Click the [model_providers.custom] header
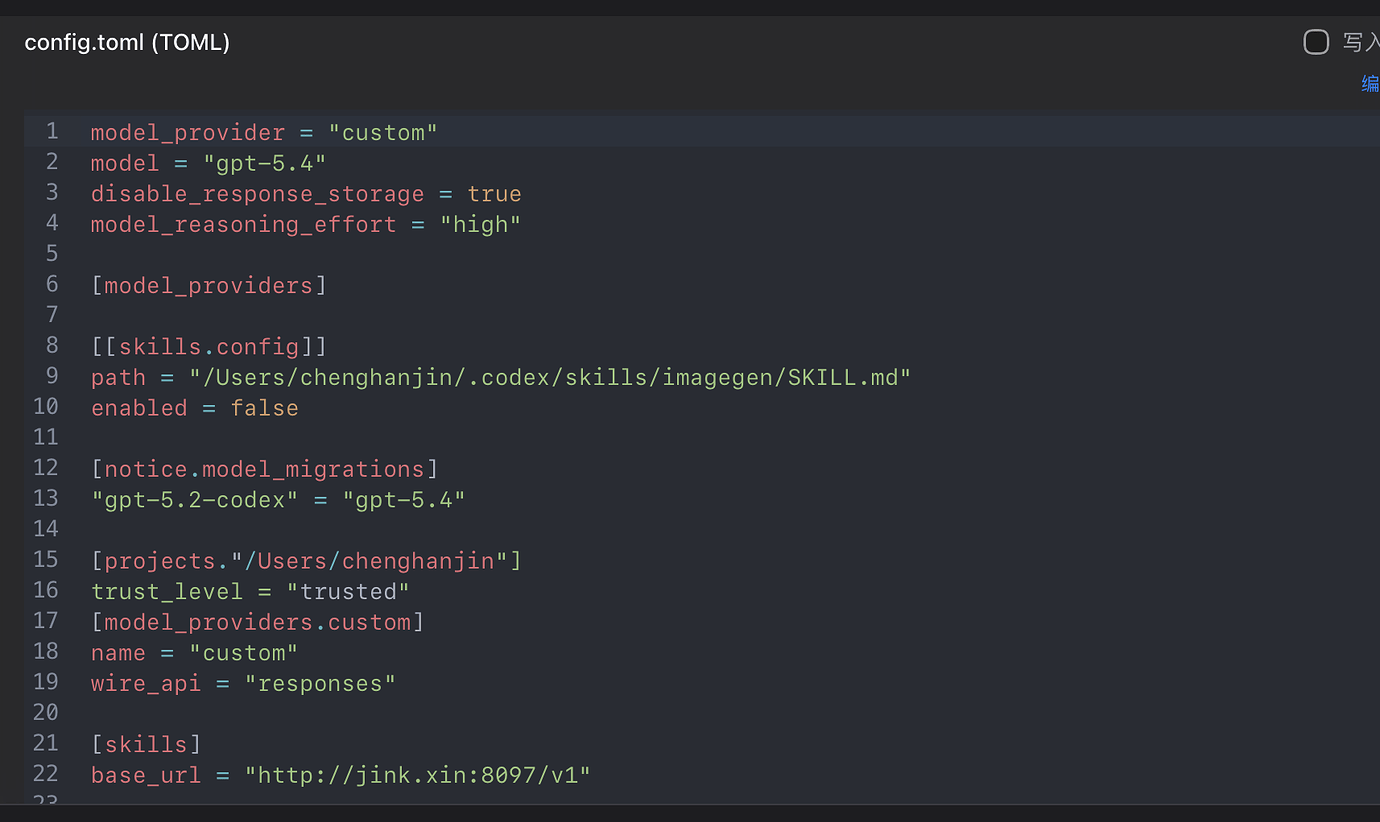The width and height of the screenshot is (1380, 822). (258, 622)
